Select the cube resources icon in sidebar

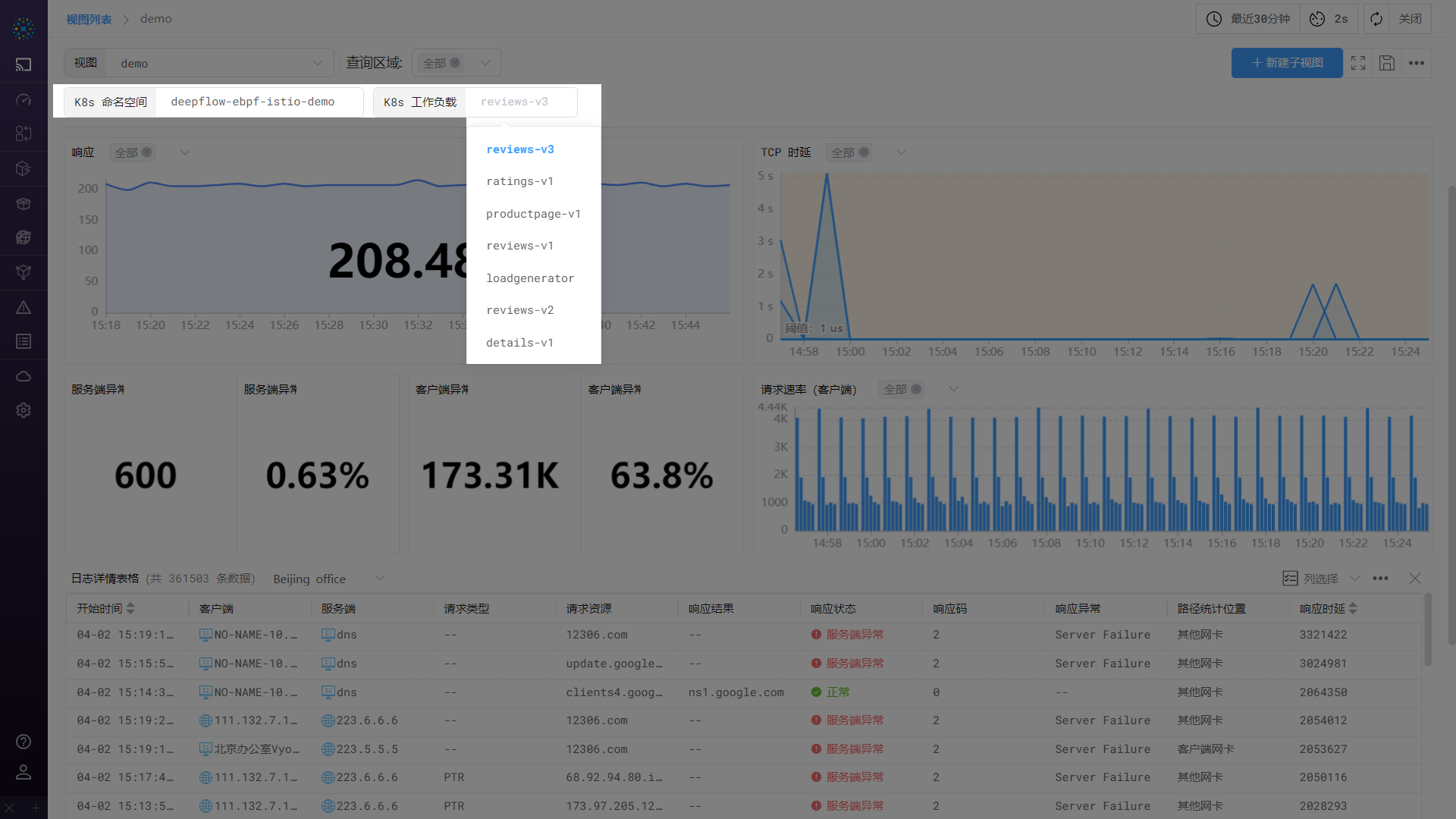coord(24,168)
